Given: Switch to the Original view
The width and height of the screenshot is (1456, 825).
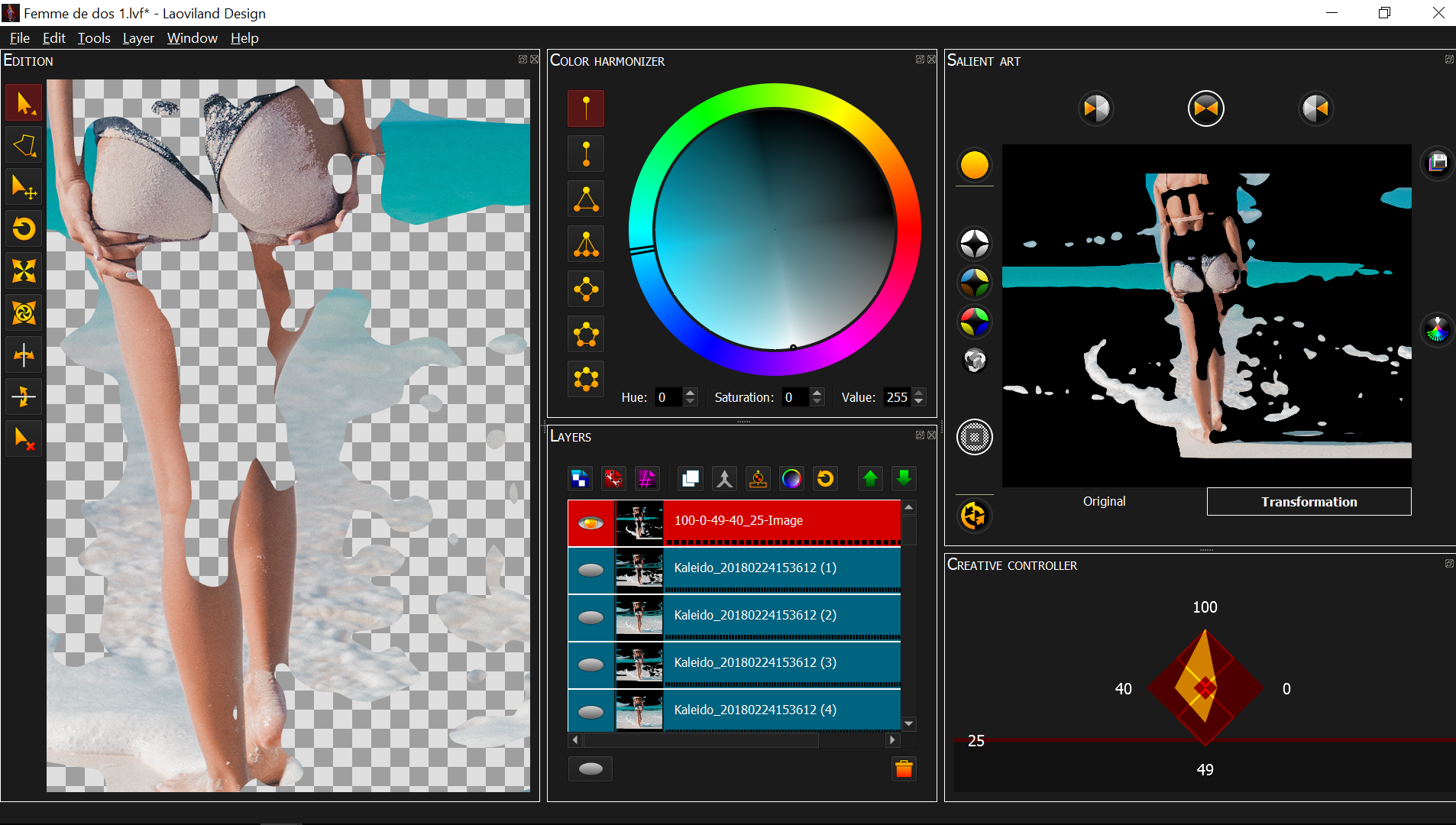Looking at the screenshot, I should (1104, 501).
